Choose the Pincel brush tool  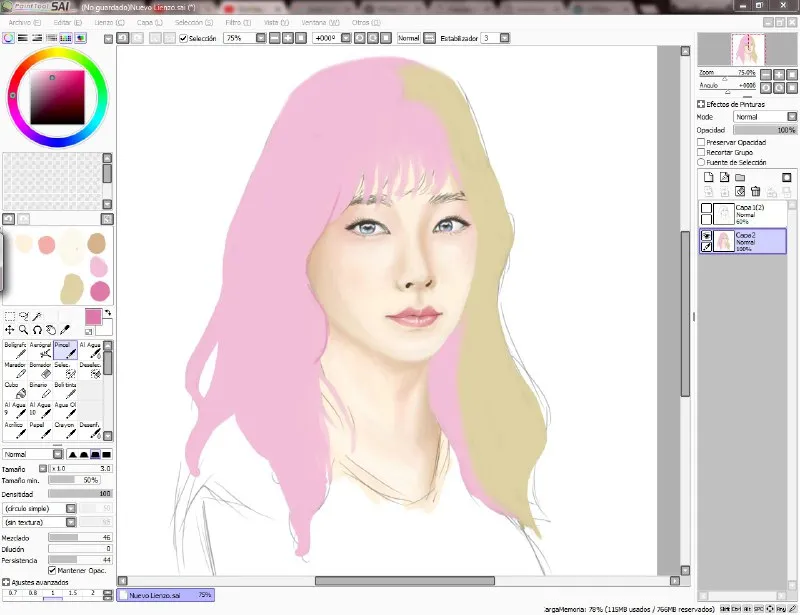(x=65, y=350)
